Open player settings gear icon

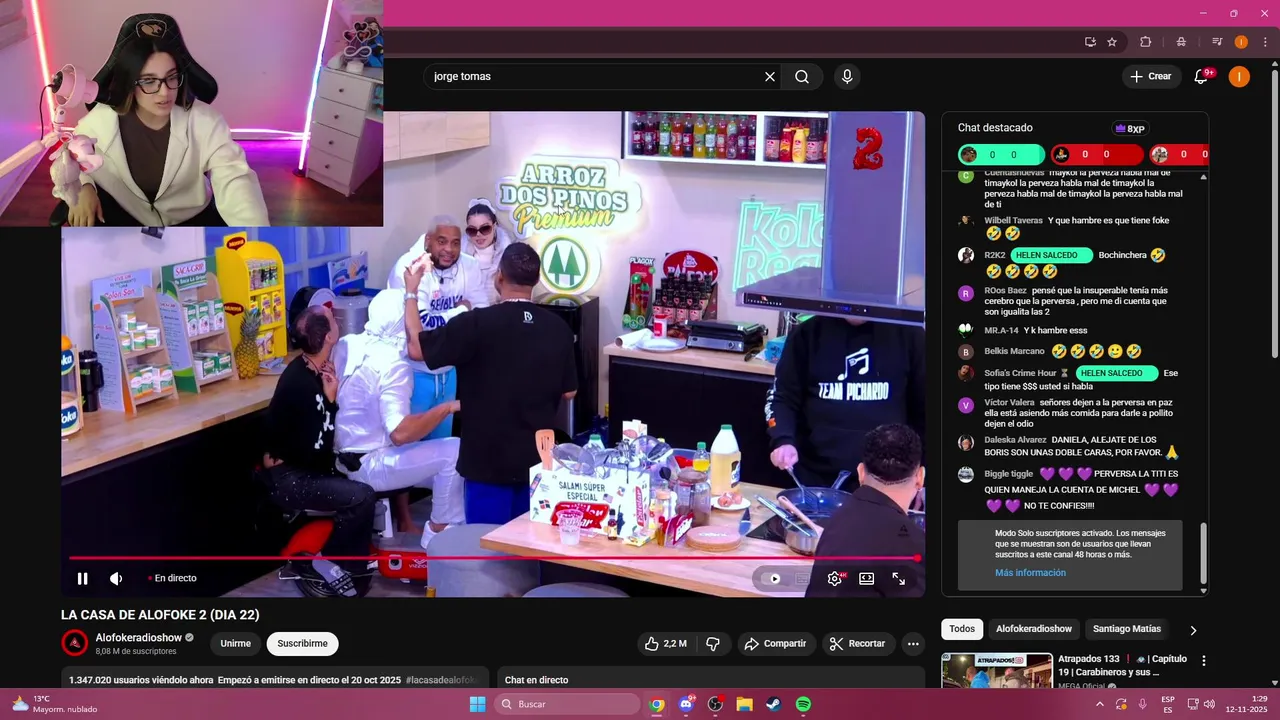[x=835, y=578]
